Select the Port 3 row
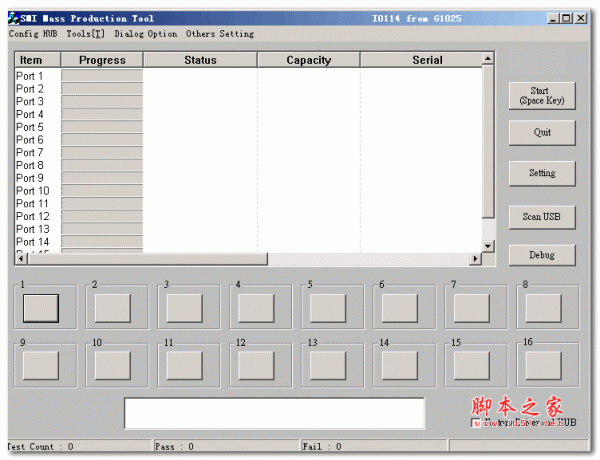Viewport: 600px width, 460px height. click(249, 101)
